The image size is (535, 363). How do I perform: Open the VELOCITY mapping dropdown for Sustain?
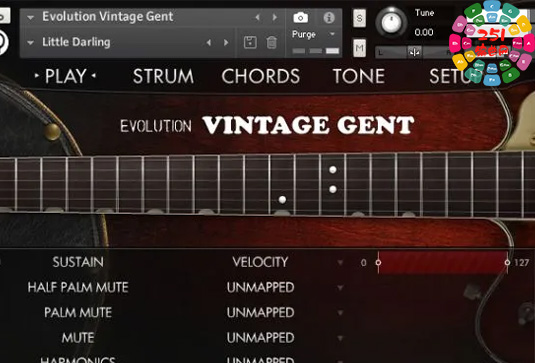tap(340, 262)
